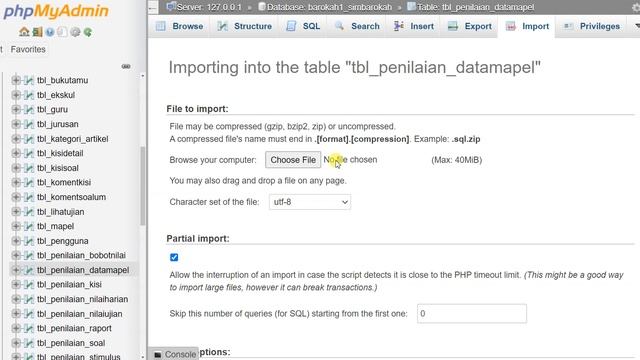Click the log out door icon

click(37, 32)
